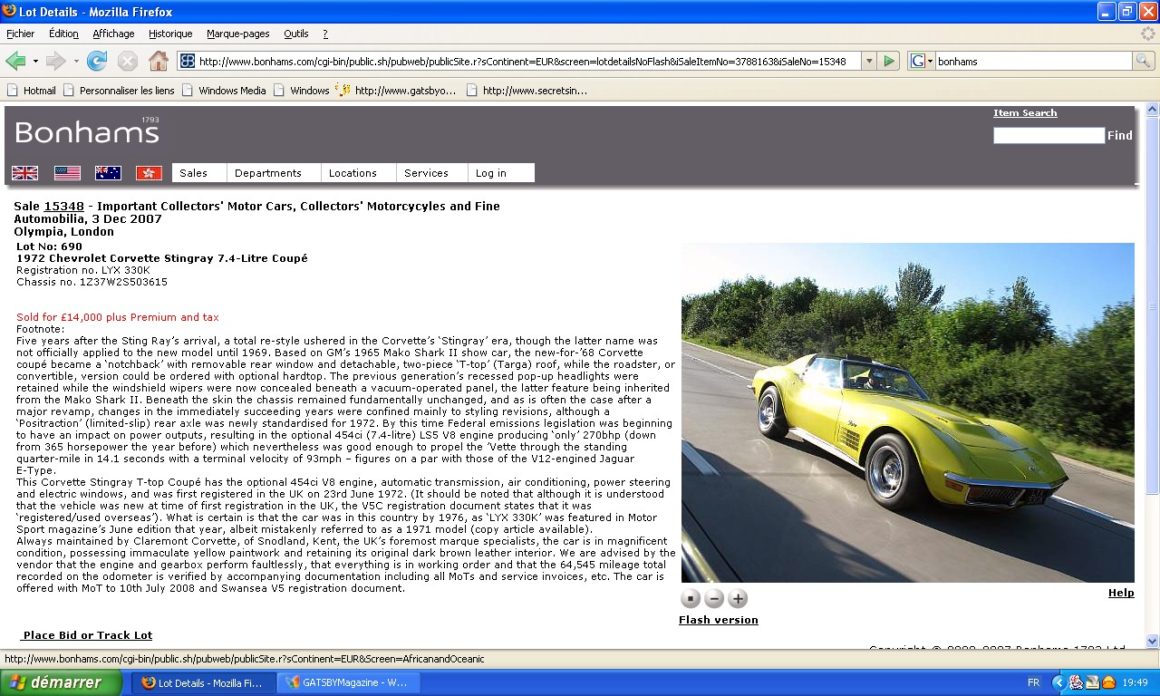Viewport: 1160px width, 696px height.
Task: Open the Google search engine selector
Action: 921,61
